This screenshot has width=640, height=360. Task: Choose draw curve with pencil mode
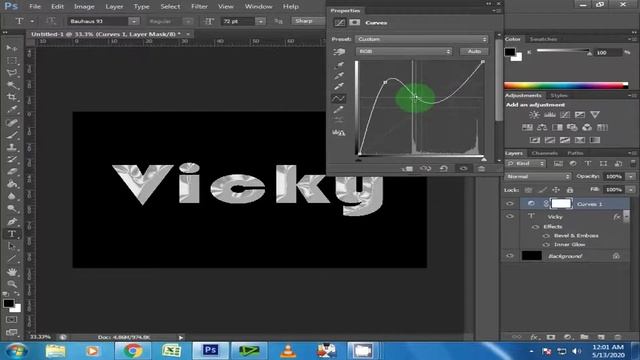pyautogui.click(x=338, y=109)
